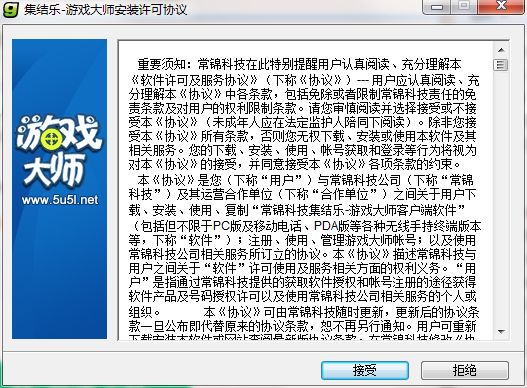Image resolution: width=527 pixels, height=388 pixels.
Task: Click the 接受 (Accept) button
Action: click(x=365, y=370)
